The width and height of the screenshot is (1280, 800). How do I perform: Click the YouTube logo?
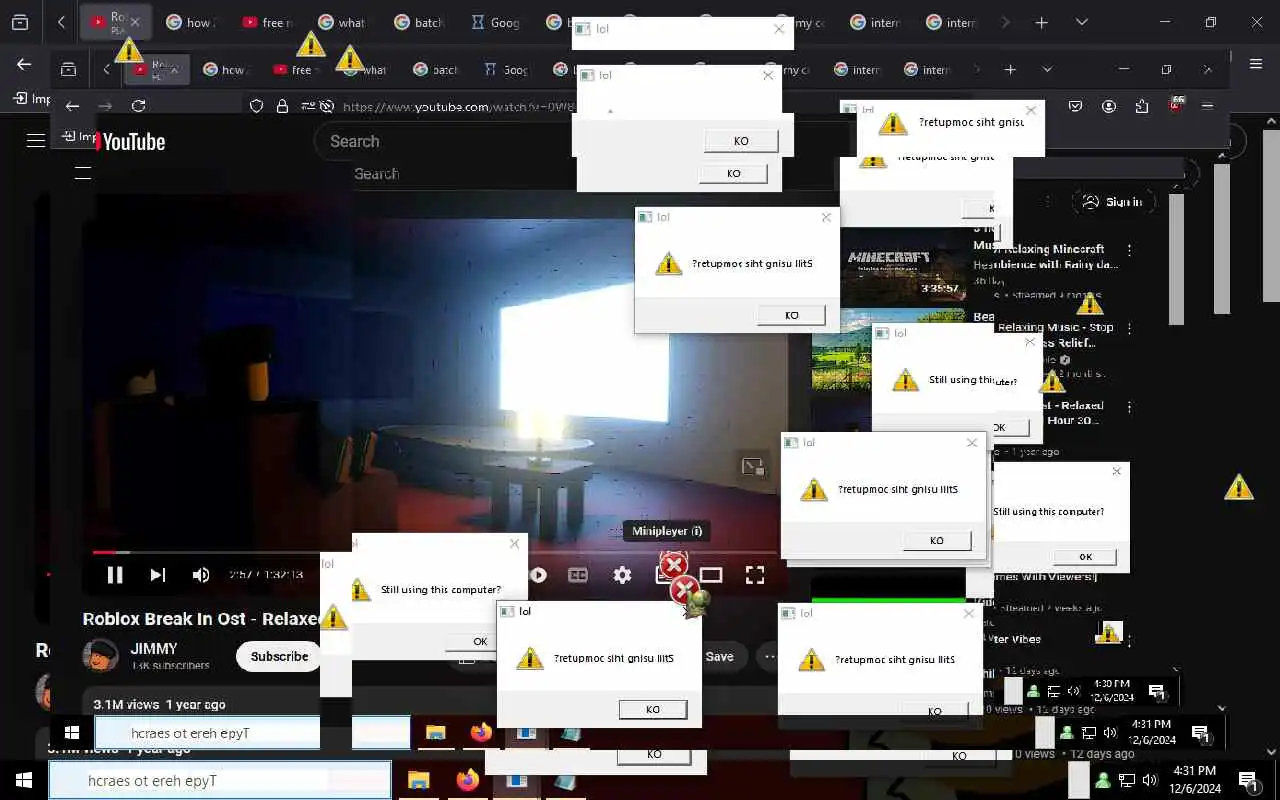tap(130, 141)
